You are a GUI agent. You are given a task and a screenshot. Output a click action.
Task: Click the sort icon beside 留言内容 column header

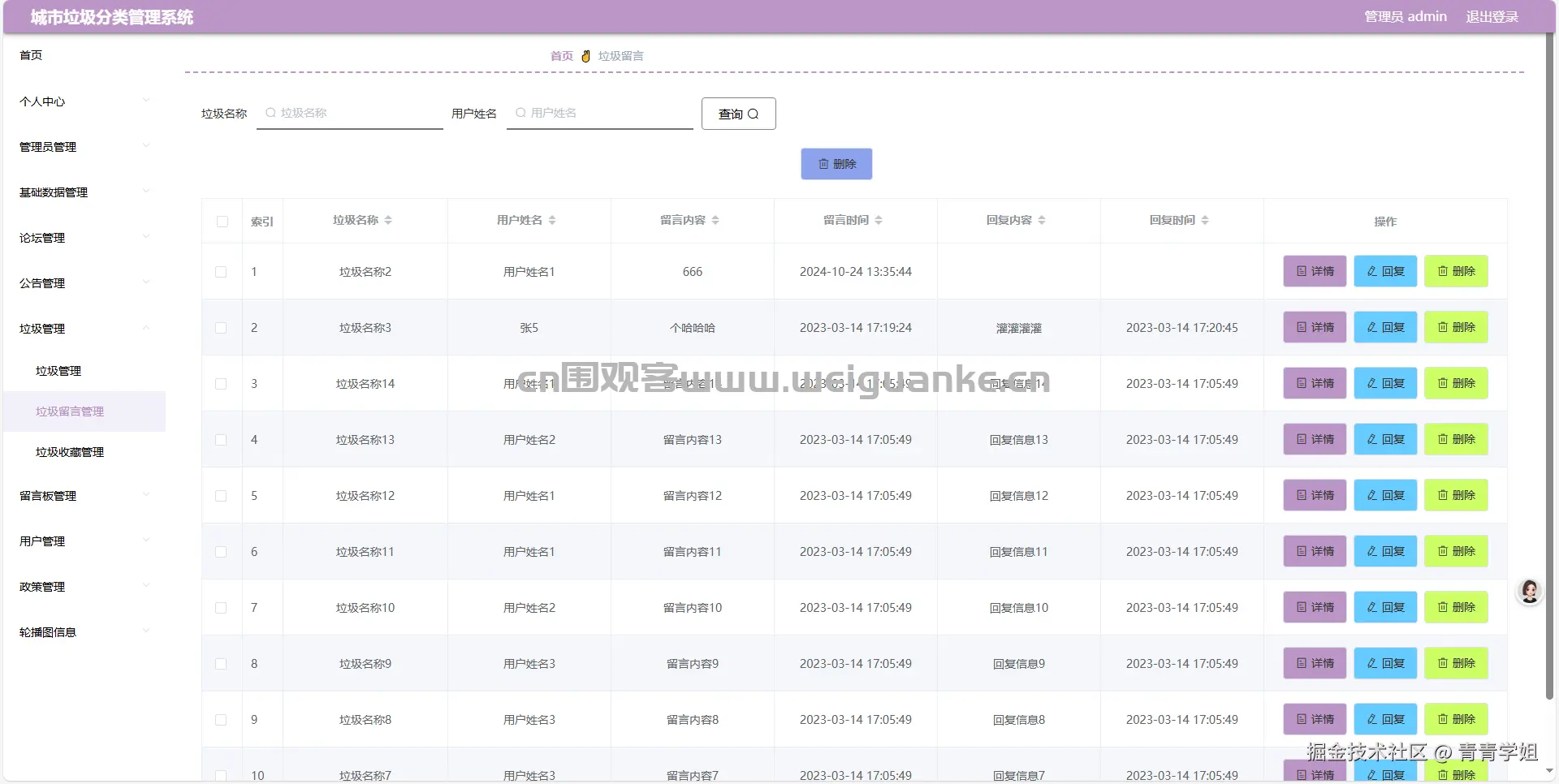pyautogui.click(x=715, y=221)
